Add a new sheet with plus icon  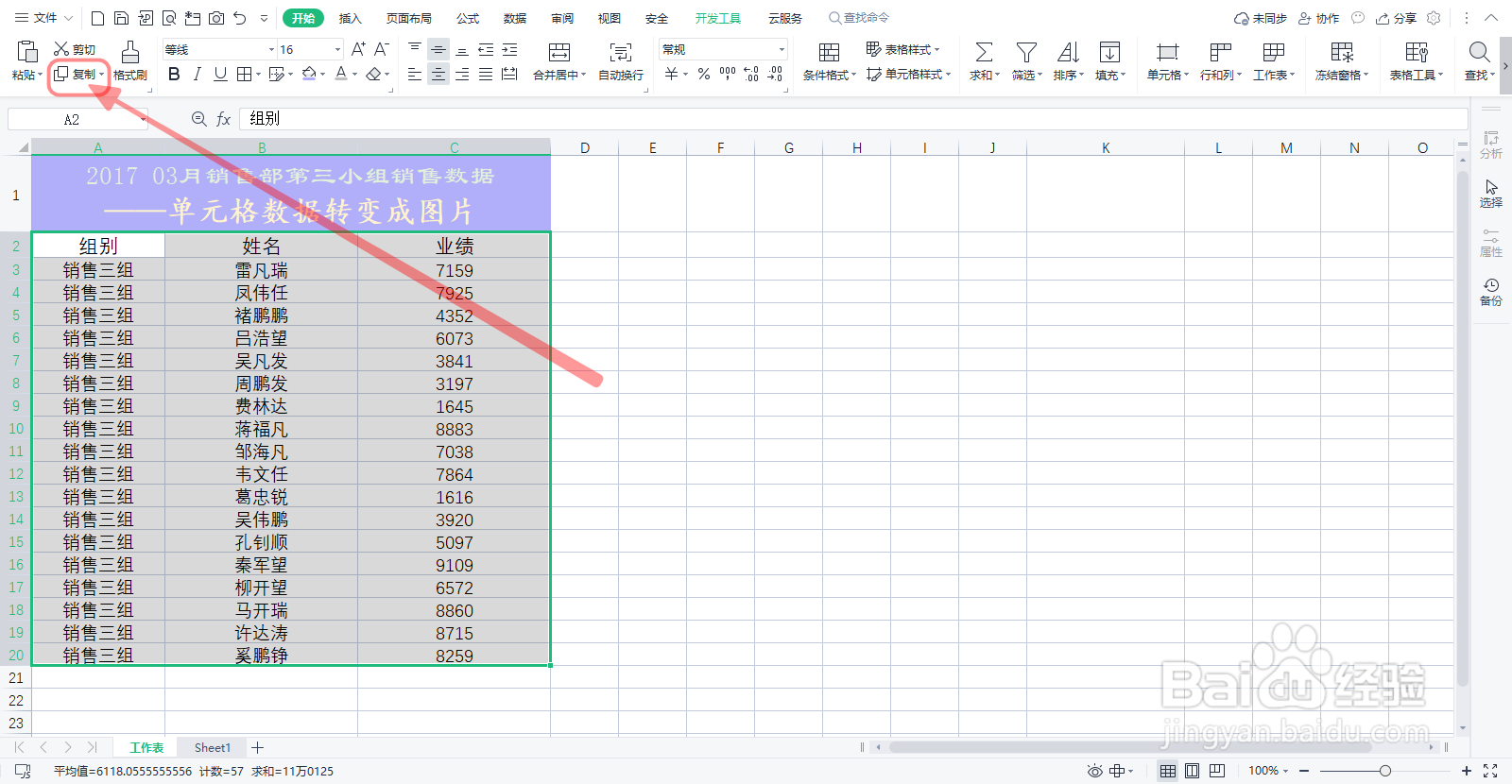pyautogui.click(x=257, y=747)
